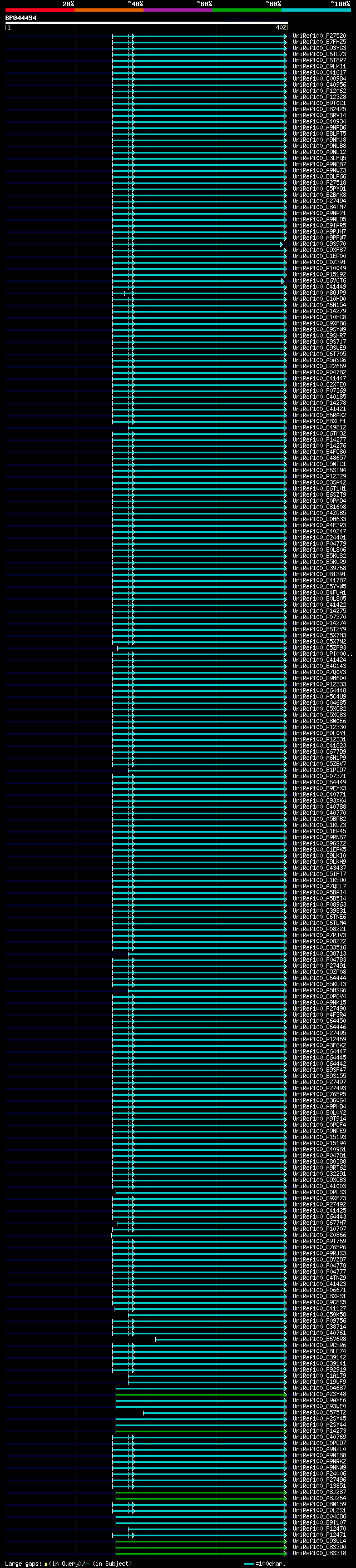Open hit UniRef100_P27490
The width and height of the screenshot is (356, 1568).
(319, 1008)
